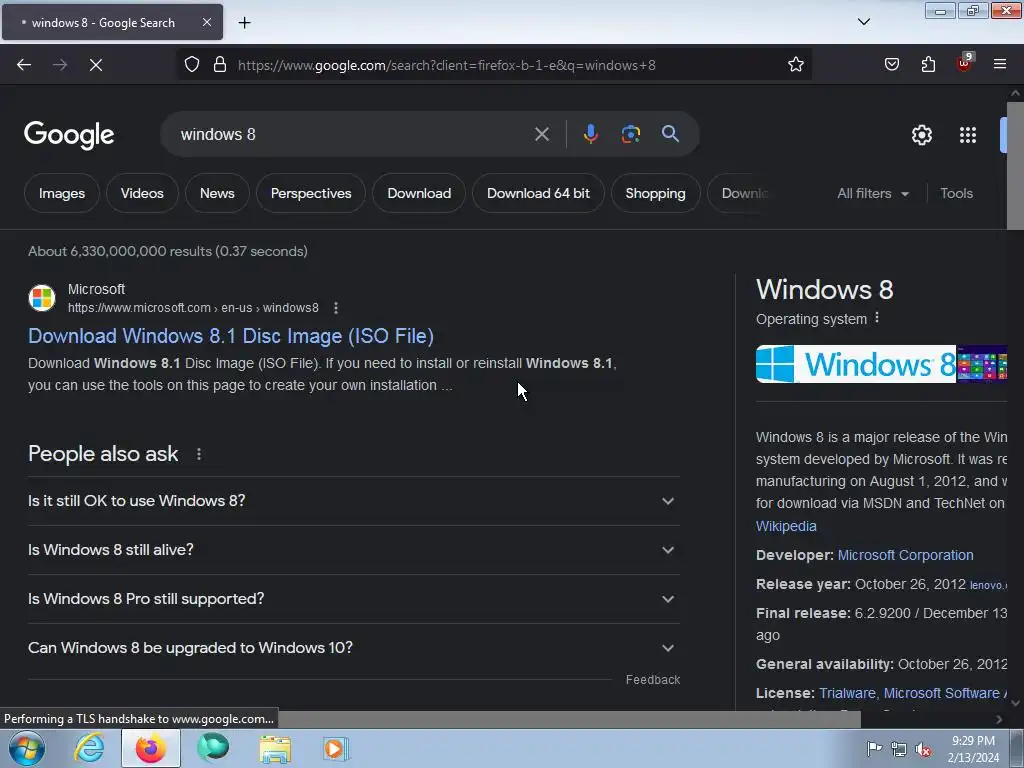Select the Download 64 bit chip
Screen dimensions: 1024x768
[x=538, y=193]
